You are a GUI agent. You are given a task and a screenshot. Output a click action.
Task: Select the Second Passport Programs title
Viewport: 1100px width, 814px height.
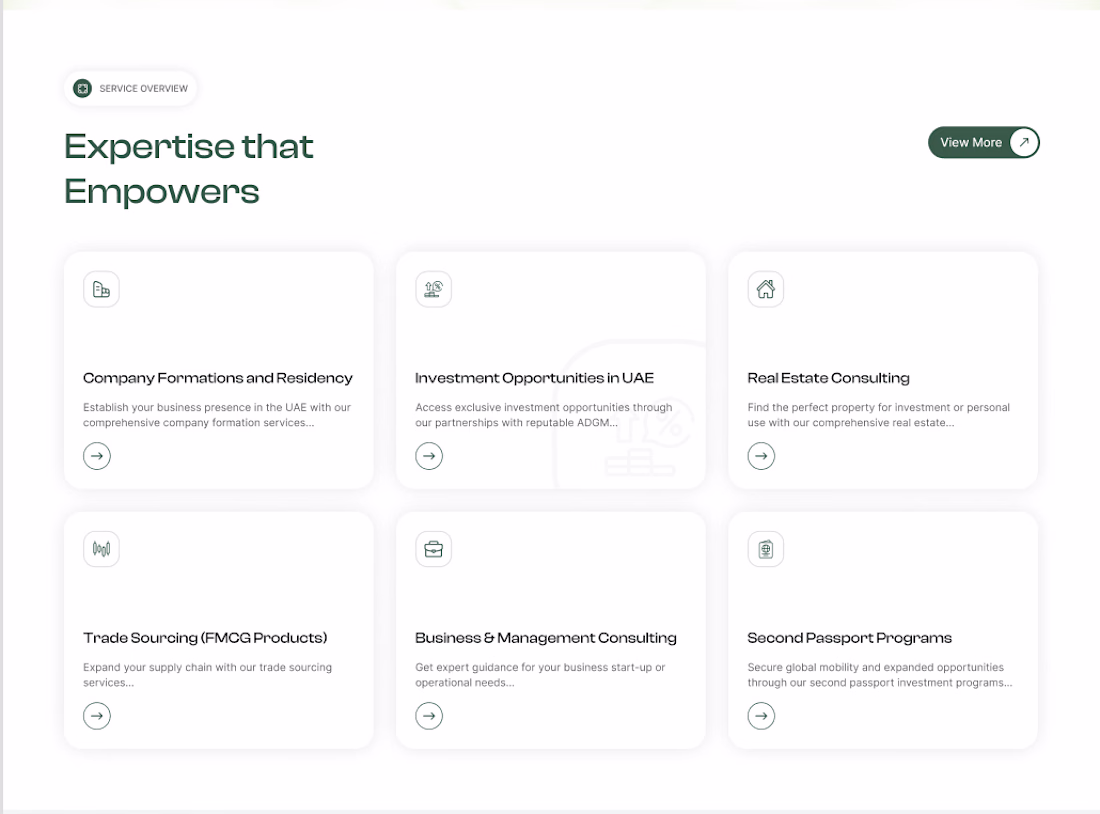pos(849,638)
